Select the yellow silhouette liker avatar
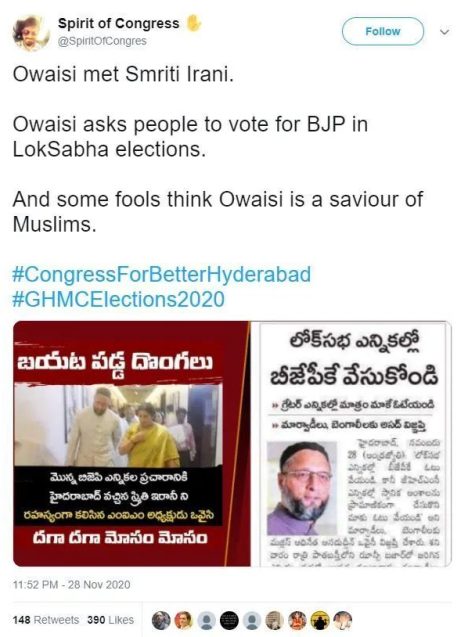The width and height of the screenshot is (468, 637). point(320,621)
